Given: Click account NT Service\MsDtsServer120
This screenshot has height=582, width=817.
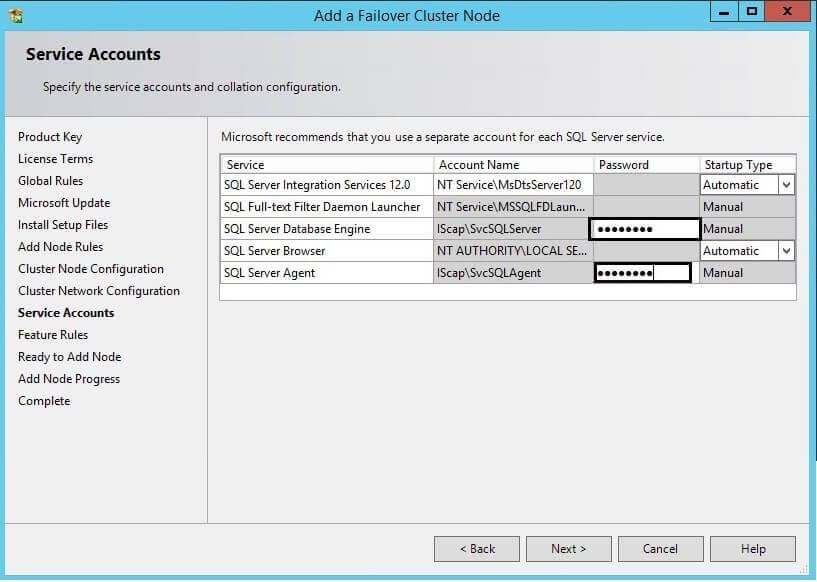Looking at the screenshot, I should point(513,185).
